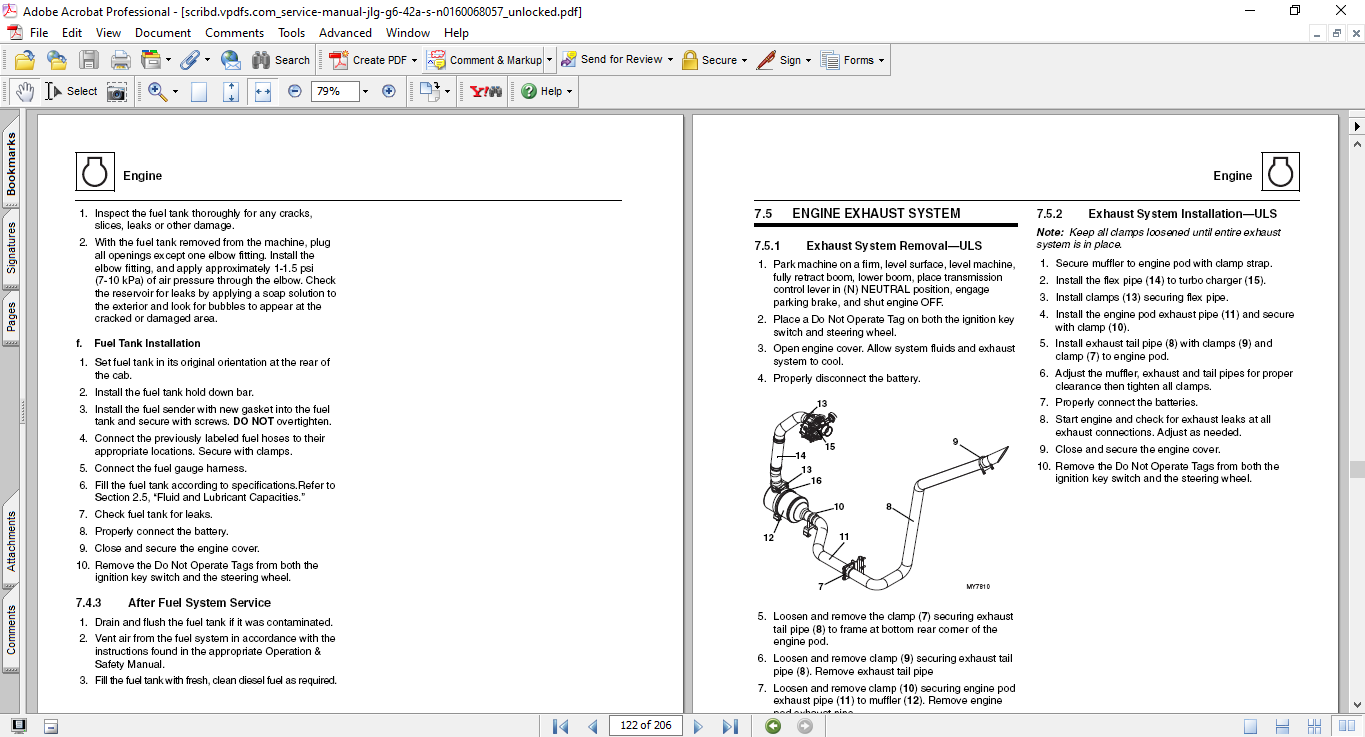
Task: Click the Fit Width icon
Action: pyautogui.click(x=263, y=91)
